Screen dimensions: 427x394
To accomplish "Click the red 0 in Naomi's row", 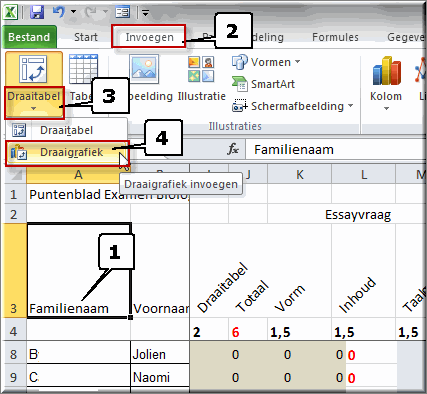I will pyautogui.click(x=351, y=378).
